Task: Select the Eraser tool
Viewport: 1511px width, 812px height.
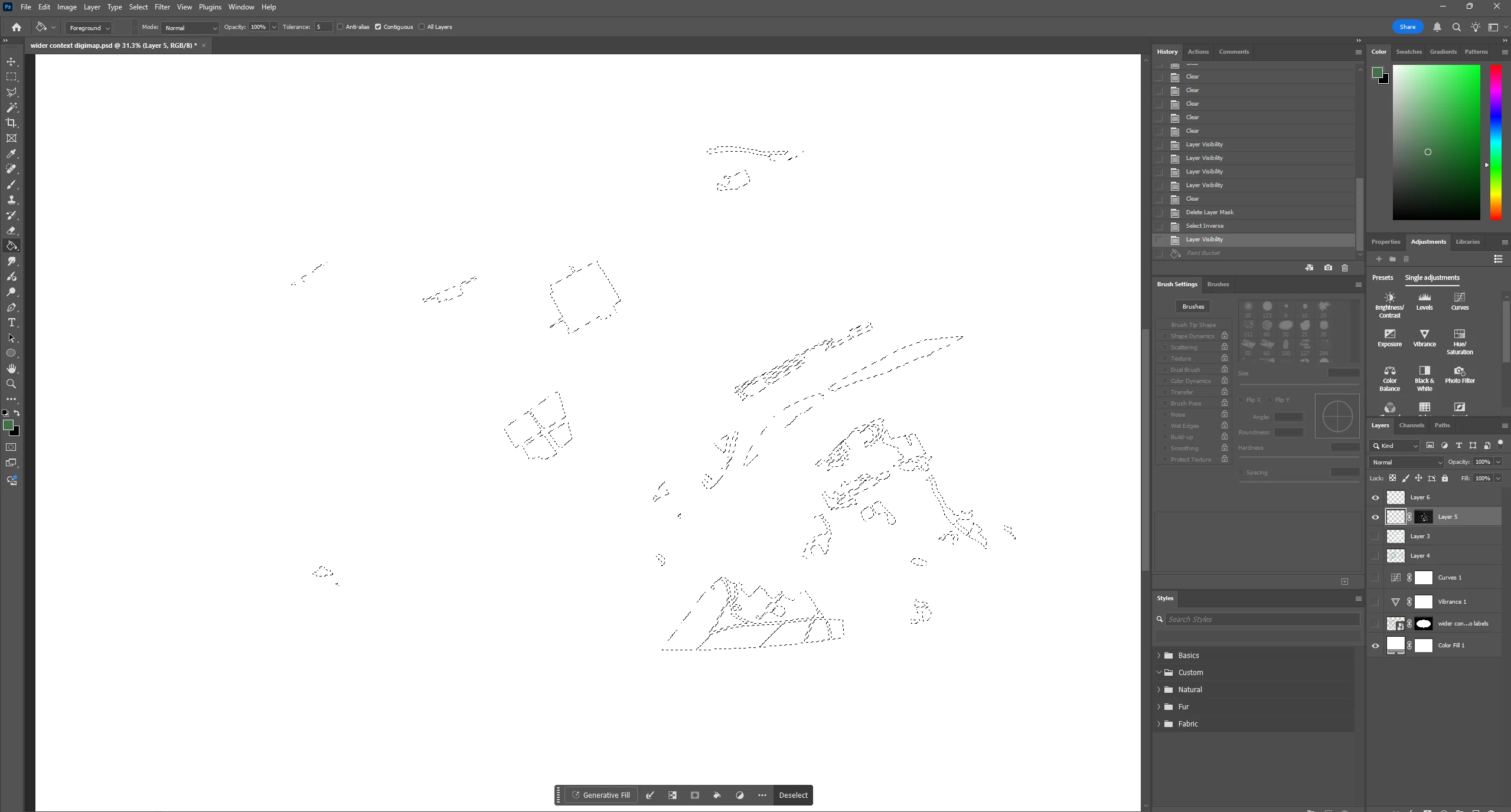Action: (x=11, y=230)
